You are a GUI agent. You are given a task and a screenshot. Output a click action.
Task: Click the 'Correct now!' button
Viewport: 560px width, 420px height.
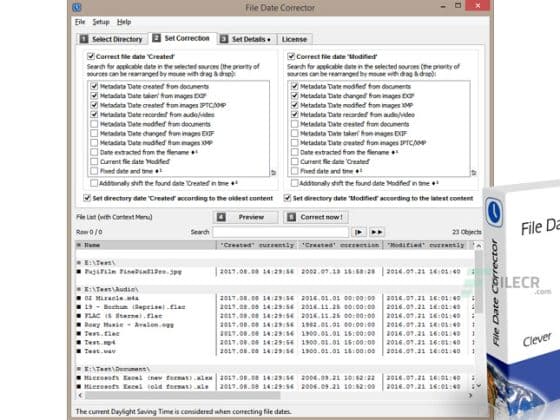tap(316, 217)
